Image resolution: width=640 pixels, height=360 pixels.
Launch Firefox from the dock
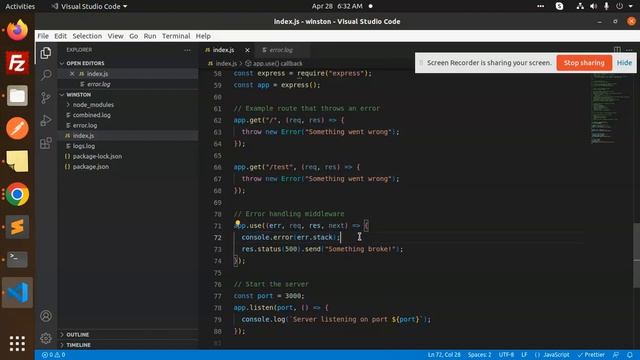[17, 31]
